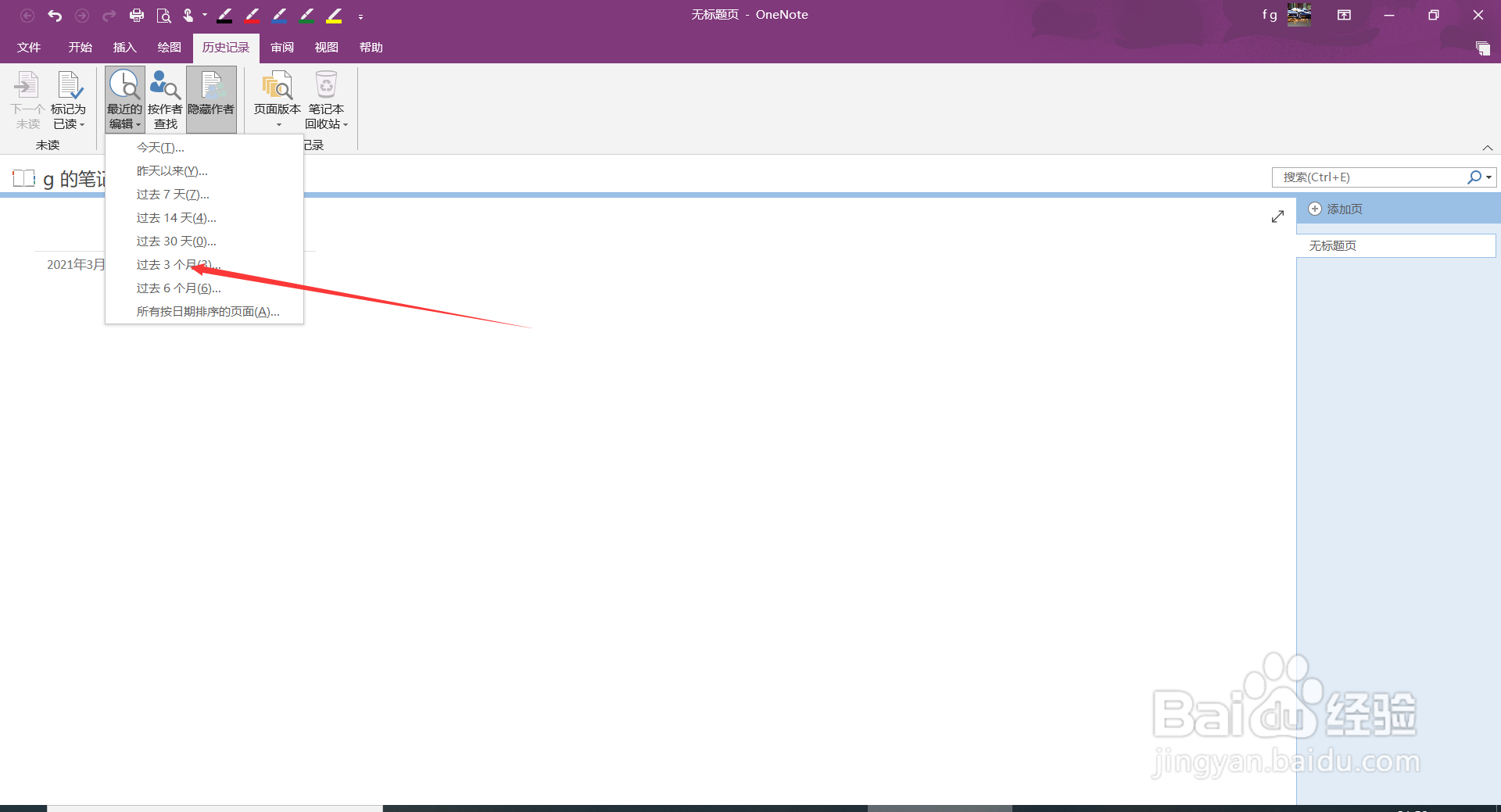The width and height of the screenshot is (1501, 812).
Task: Switch to the 审阅 ribbon tab
Action: pos(282,48)
